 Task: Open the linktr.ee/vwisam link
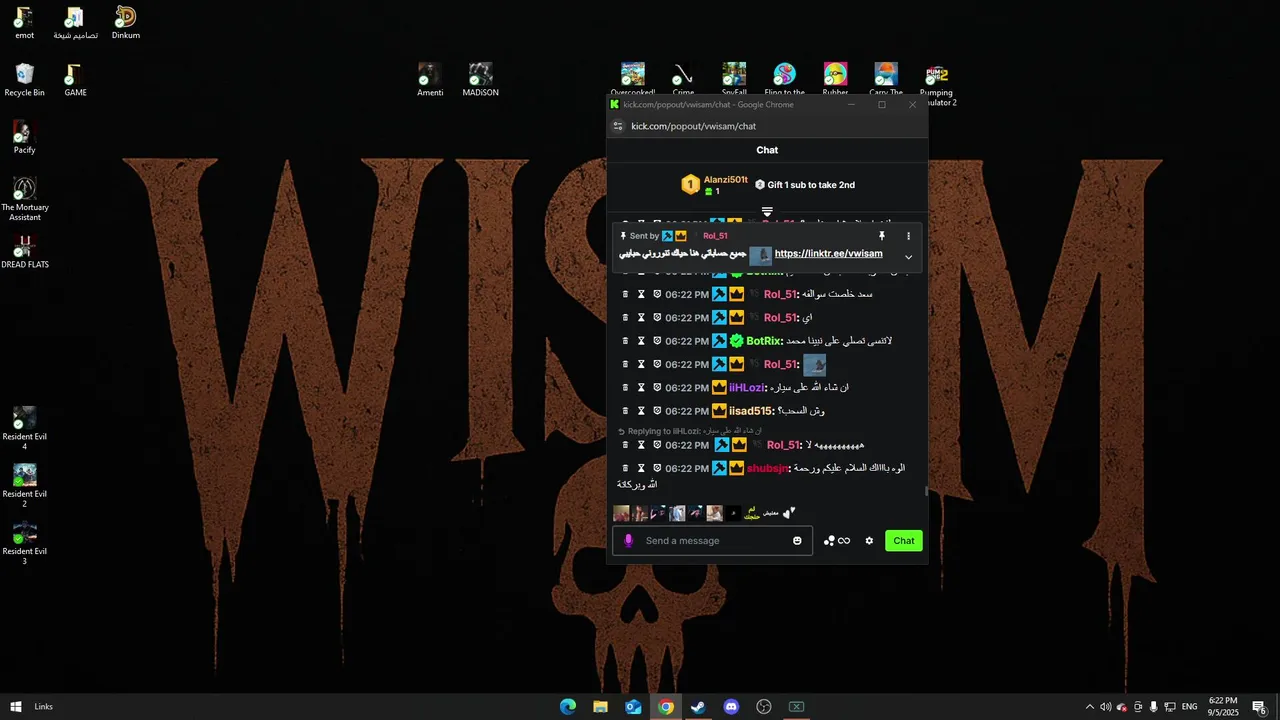tap(828, 254)
